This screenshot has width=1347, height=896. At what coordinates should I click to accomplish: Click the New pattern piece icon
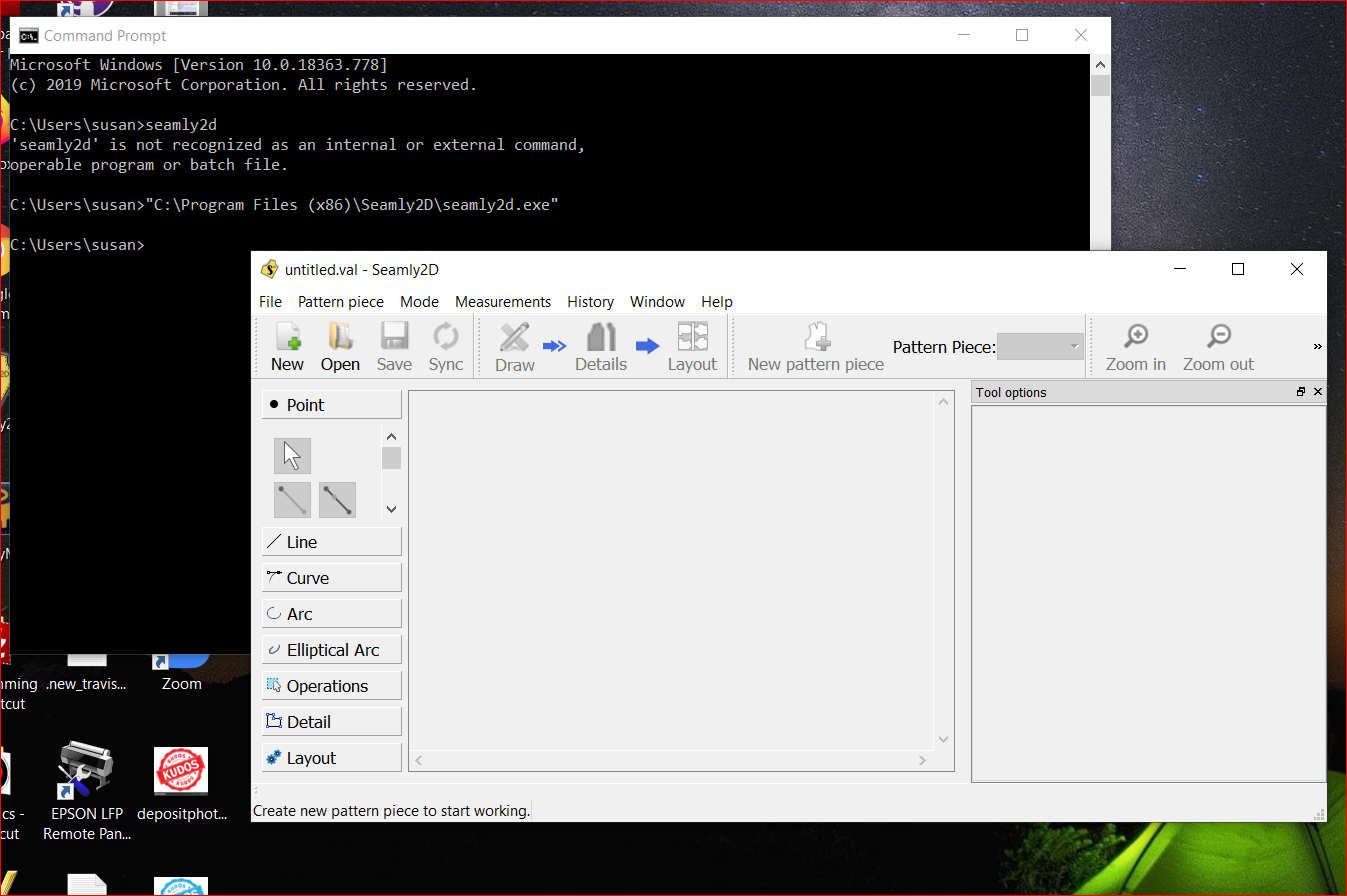click(x=815, y=346)
